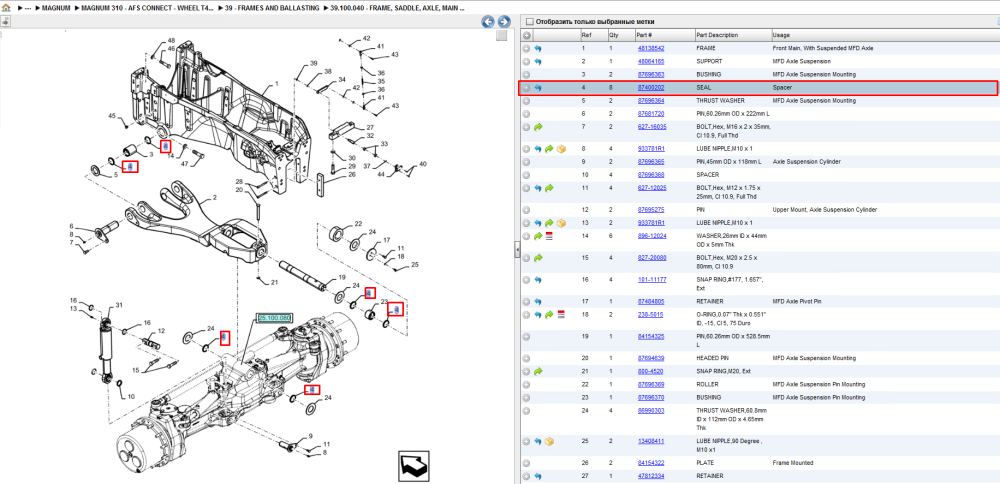This screenshot has width=1000, height=484.
Task: Click the box icon in 13408411 row
Action: pos(549,441)
